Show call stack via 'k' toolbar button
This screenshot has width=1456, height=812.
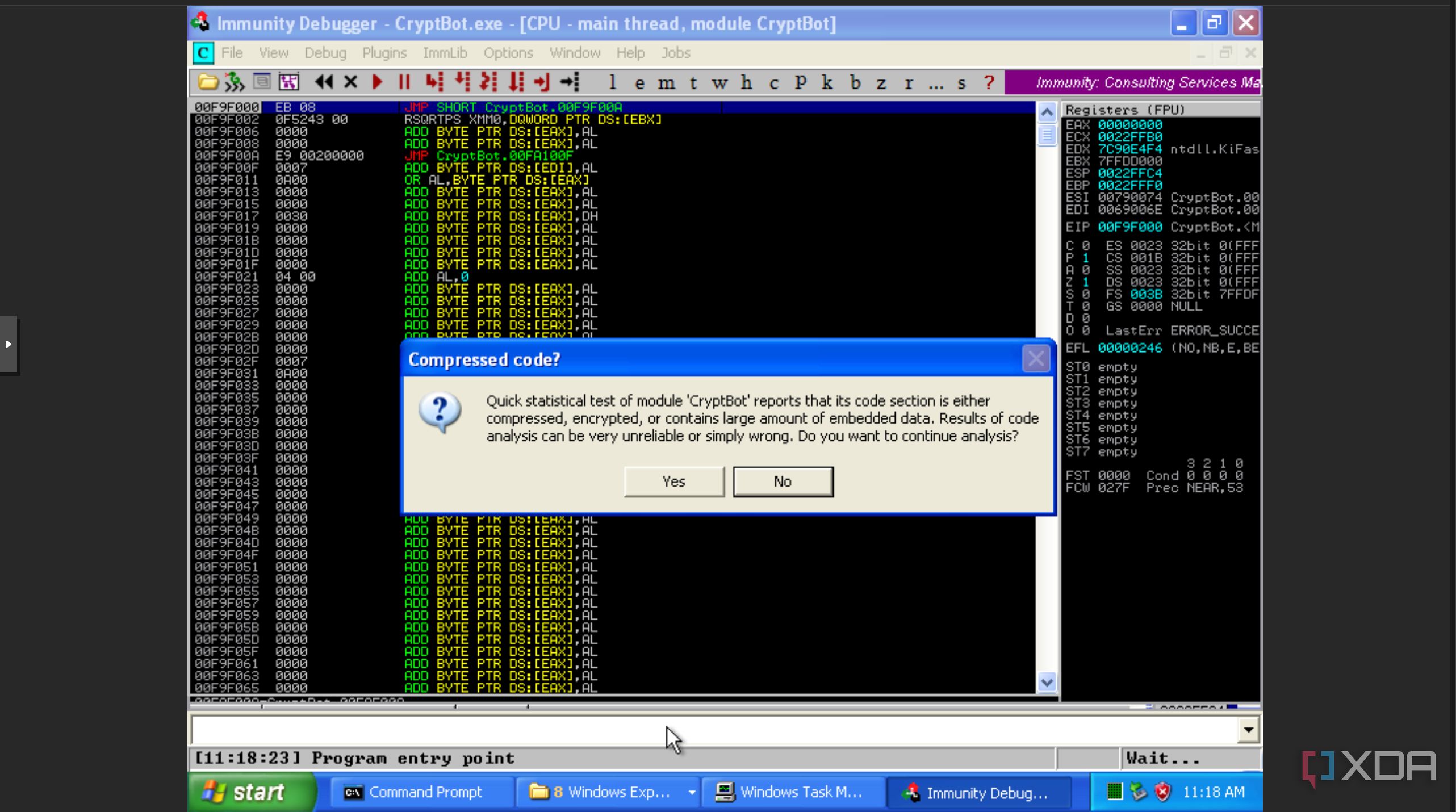827,83
